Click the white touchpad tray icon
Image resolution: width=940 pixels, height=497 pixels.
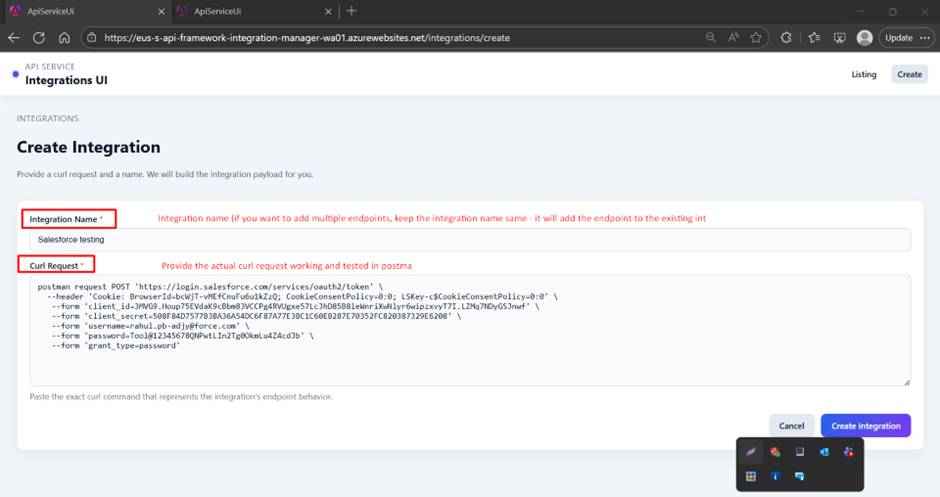point(800,451)
